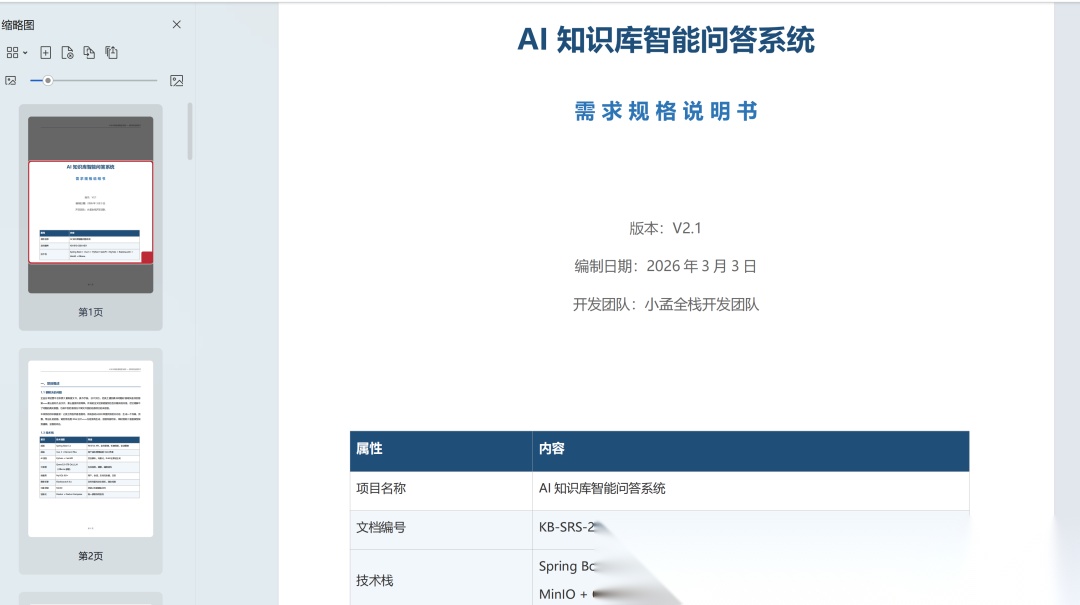Click the replace page icon

coord(90,52)
